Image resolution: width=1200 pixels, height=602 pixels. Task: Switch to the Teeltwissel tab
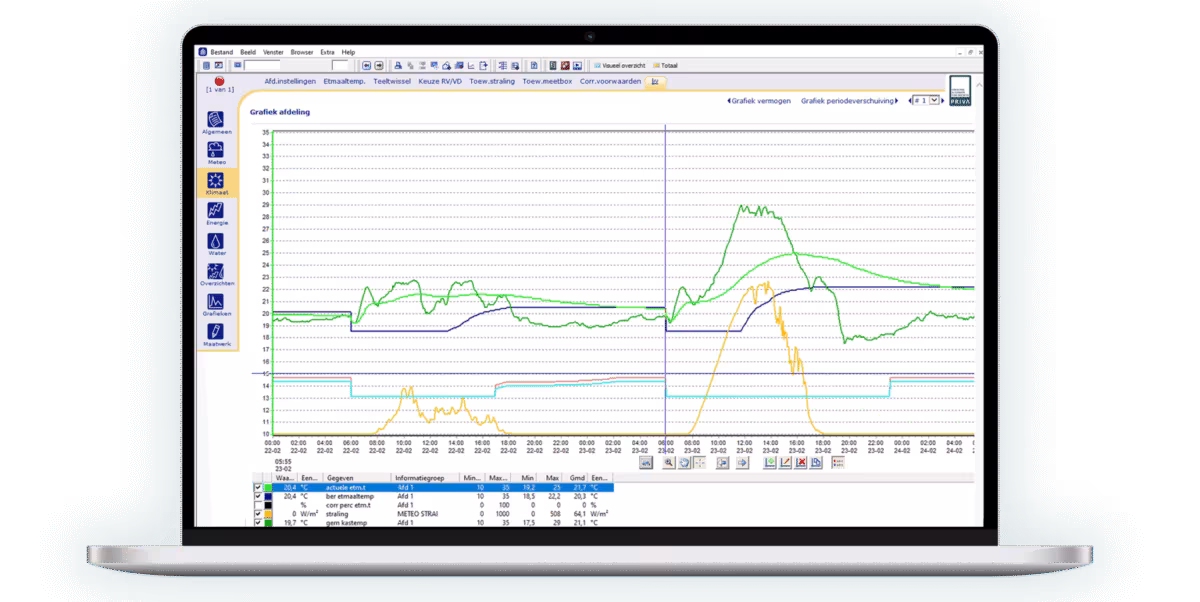(x=392, y=81)
